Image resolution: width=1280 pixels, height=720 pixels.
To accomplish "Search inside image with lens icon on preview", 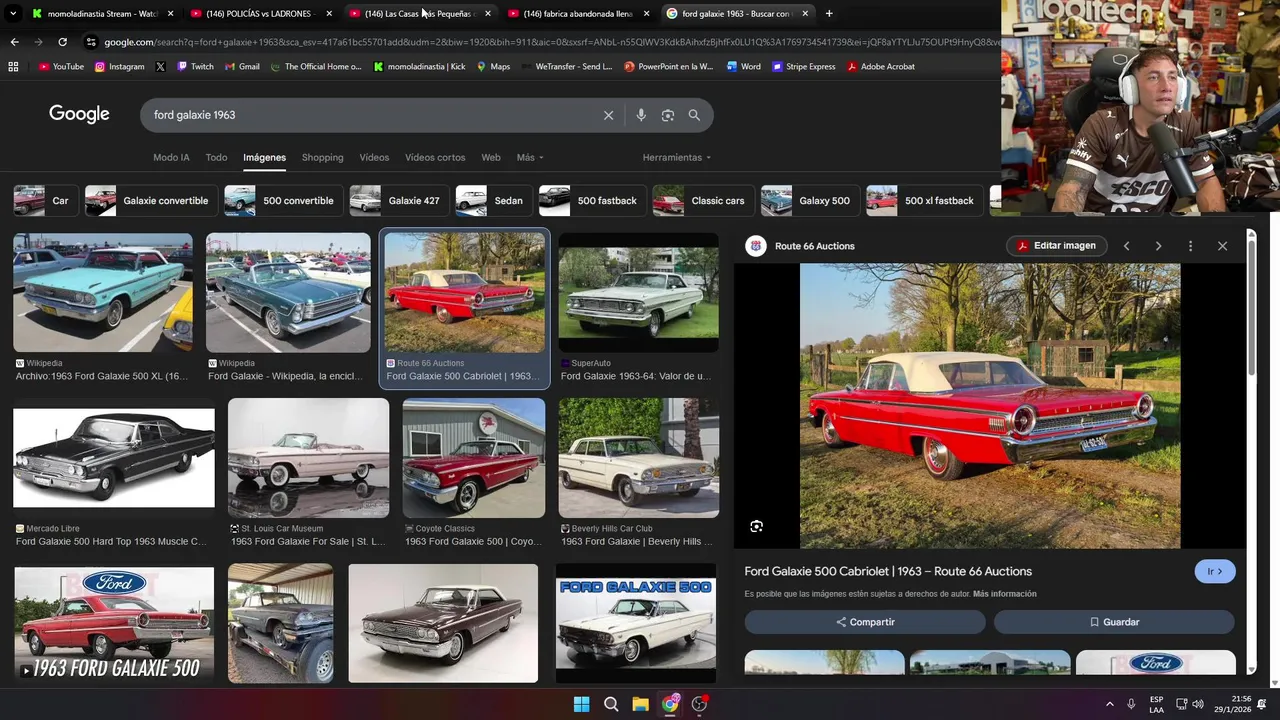I will [x=757, y=526].
